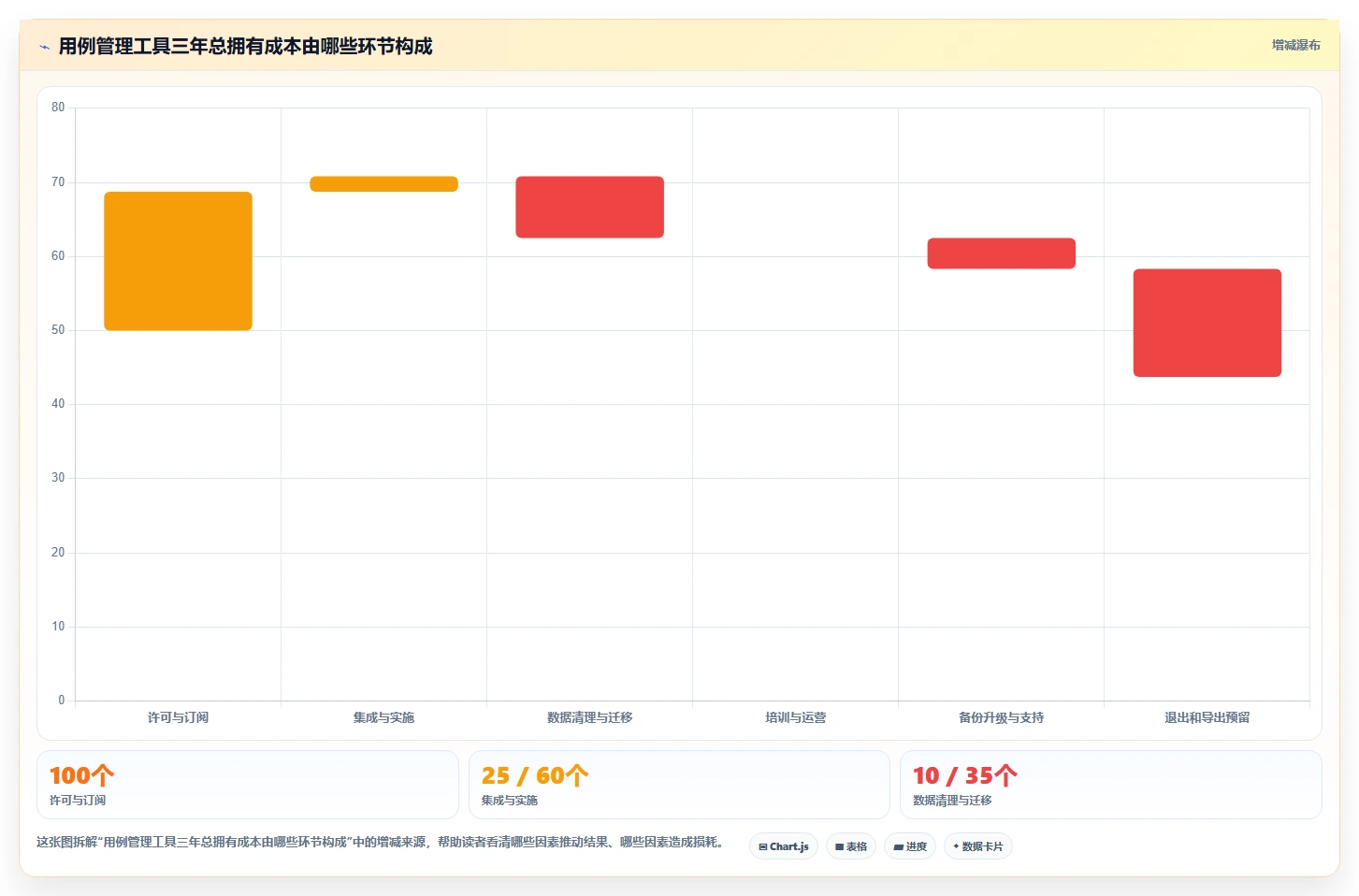Select the red 备份升级与支持 bar
Viewport: 1359px width, 896px height.
1001,253
